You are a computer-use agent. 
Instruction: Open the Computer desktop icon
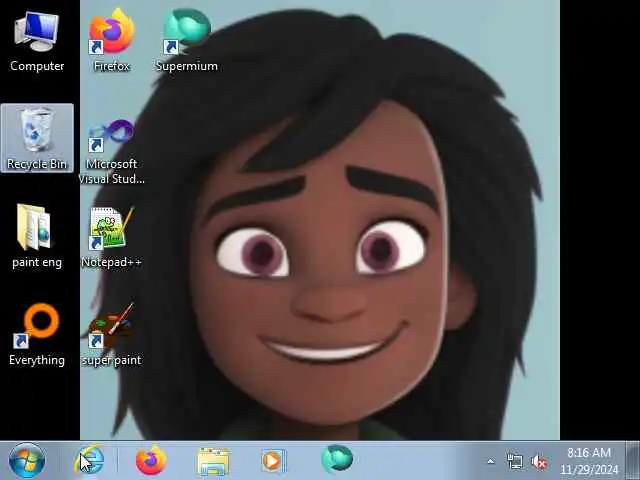pyautogui.click(x=37, y=41)
